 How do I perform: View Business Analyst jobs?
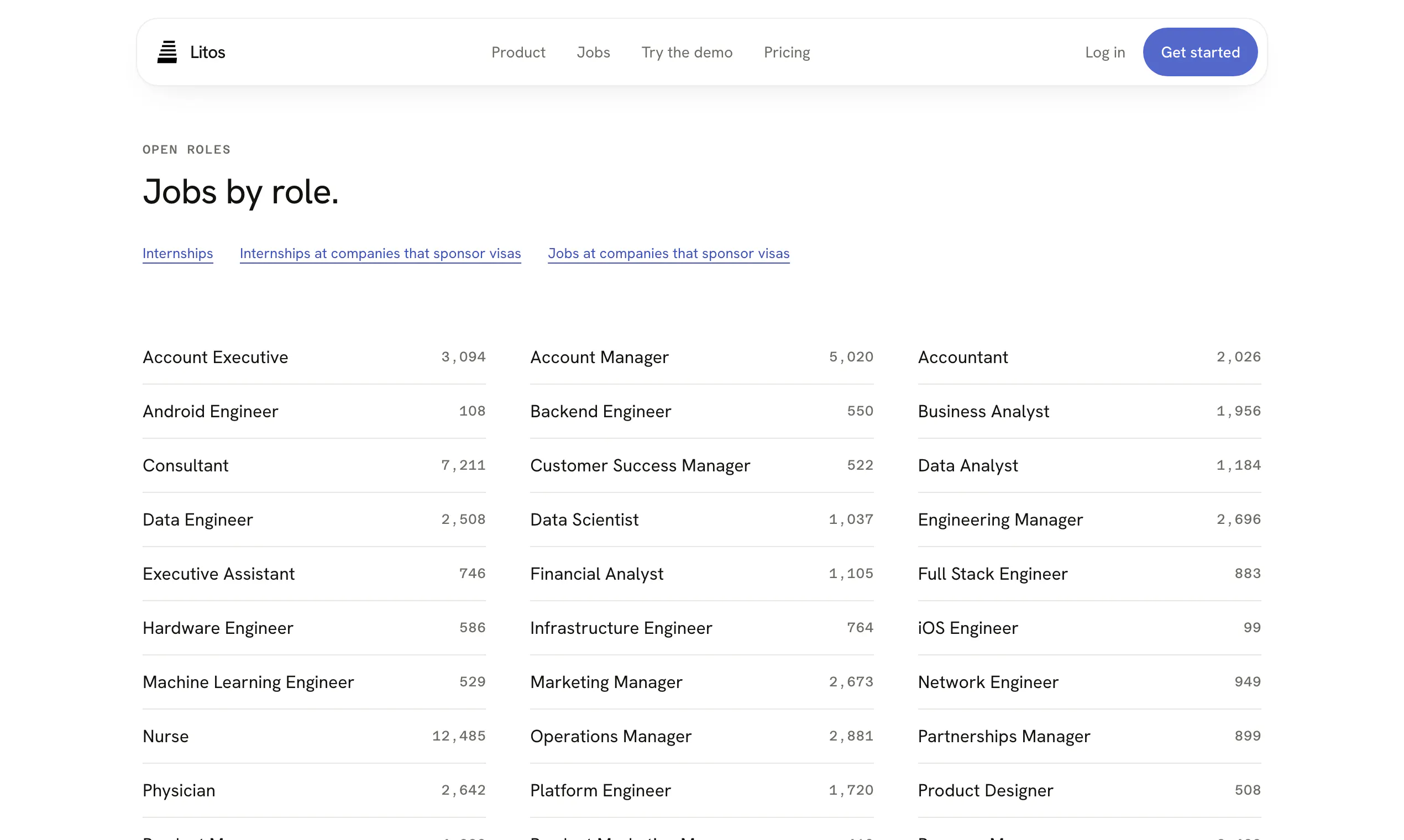click(1089, 412)
